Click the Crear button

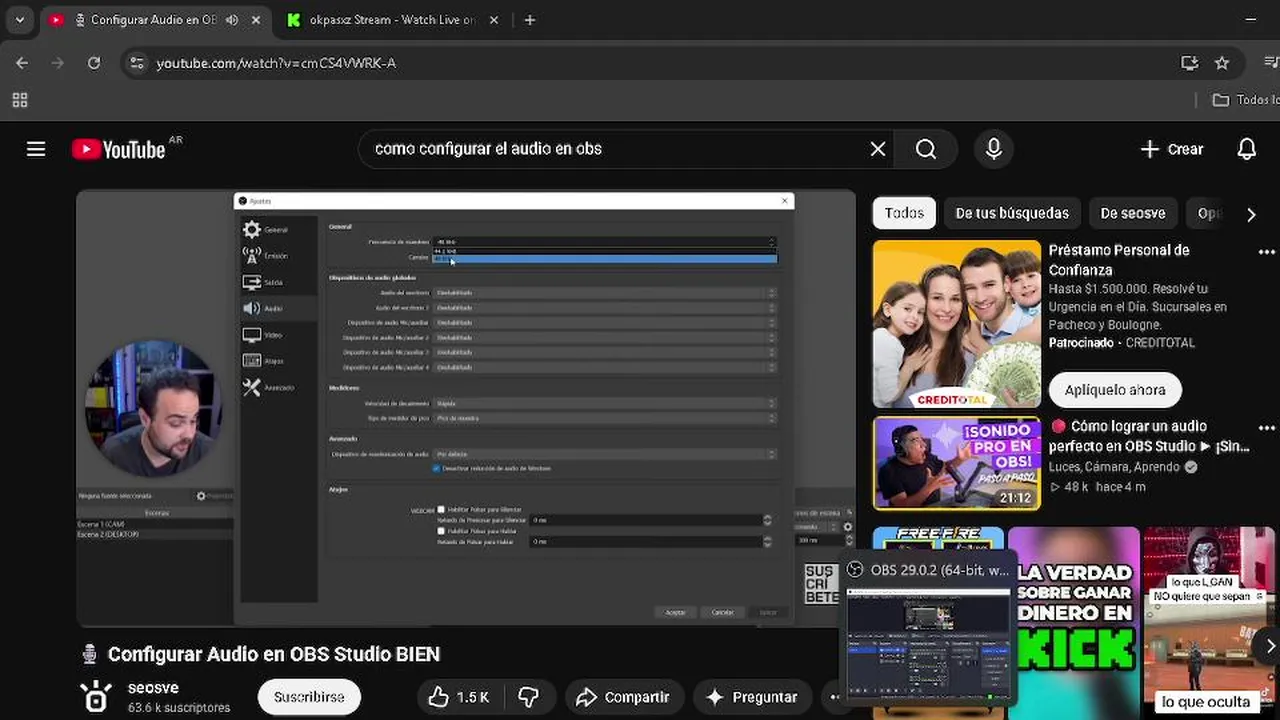[1172, 149]
